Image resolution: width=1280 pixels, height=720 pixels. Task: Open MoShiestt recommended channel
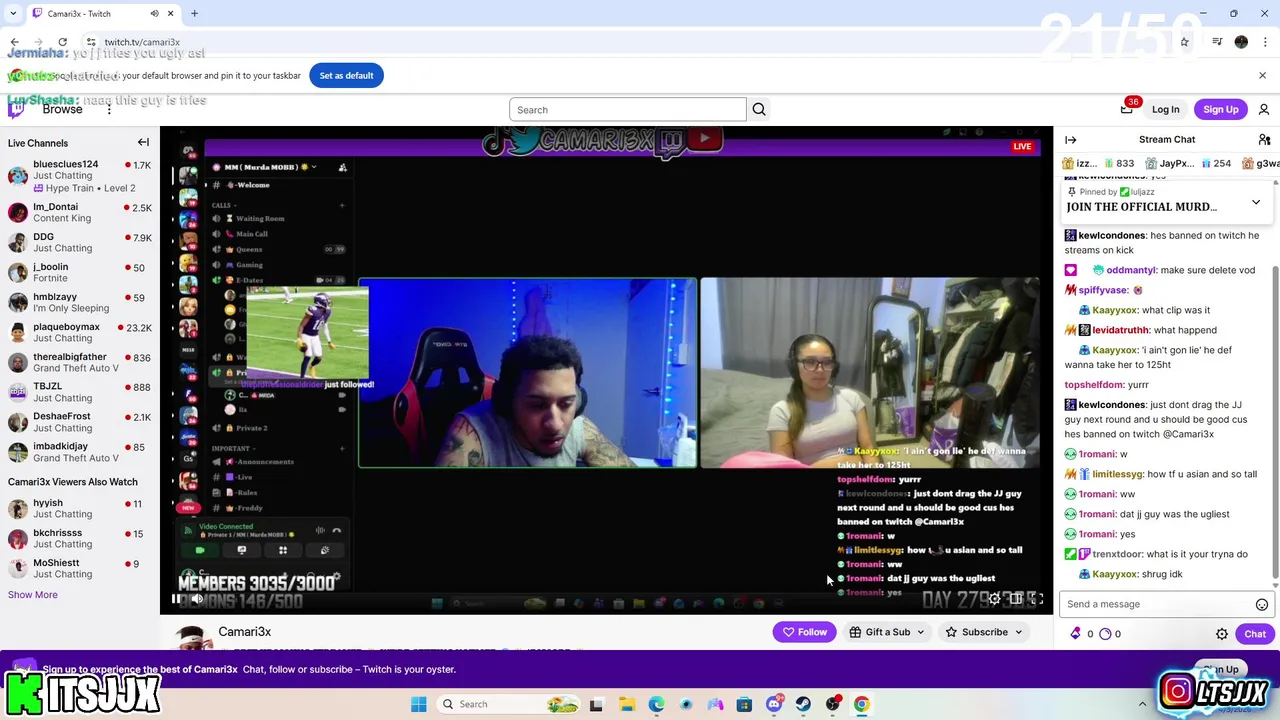78,568
